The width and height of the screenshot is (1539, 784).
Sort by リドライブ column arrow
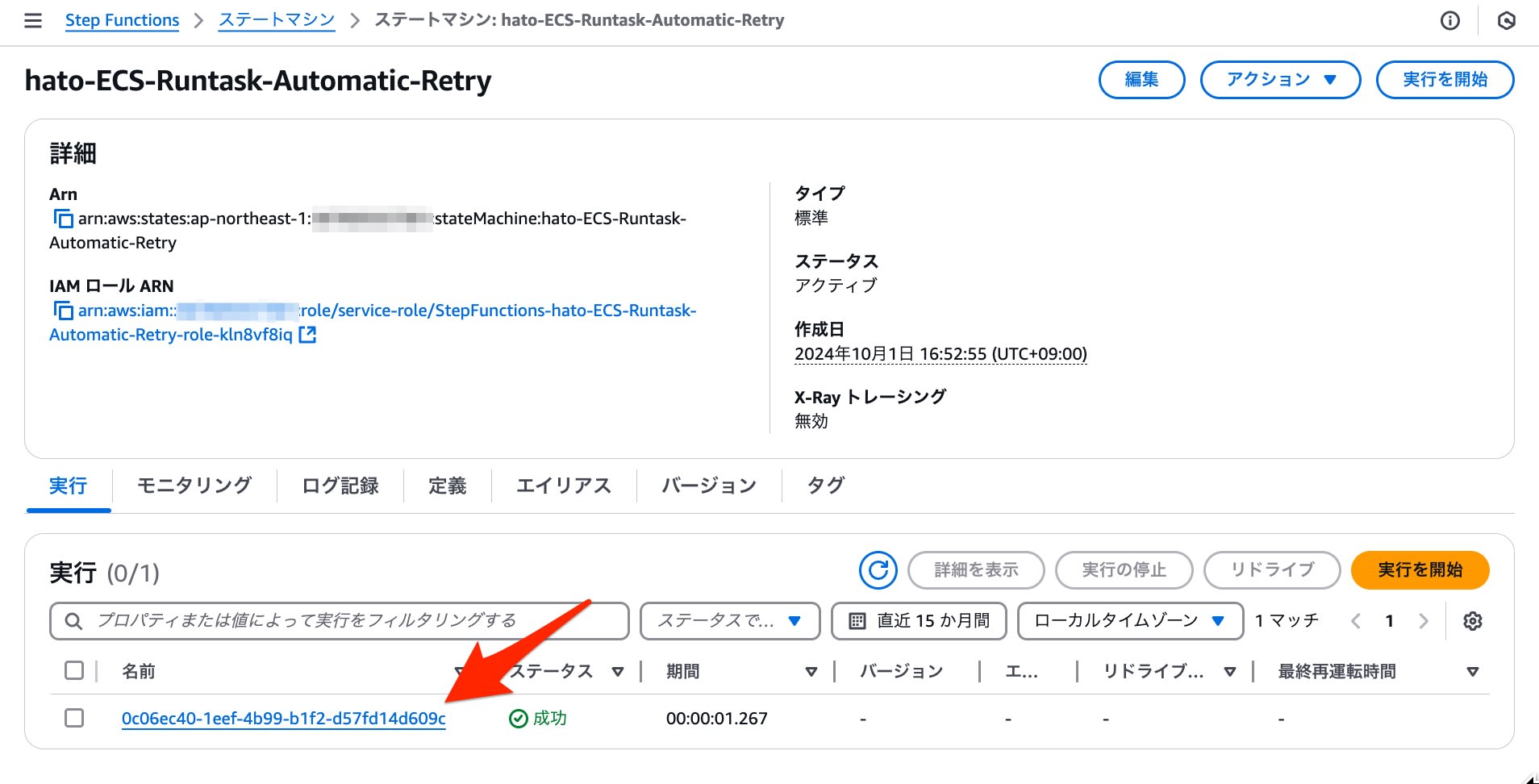[x=1230, y=672]
